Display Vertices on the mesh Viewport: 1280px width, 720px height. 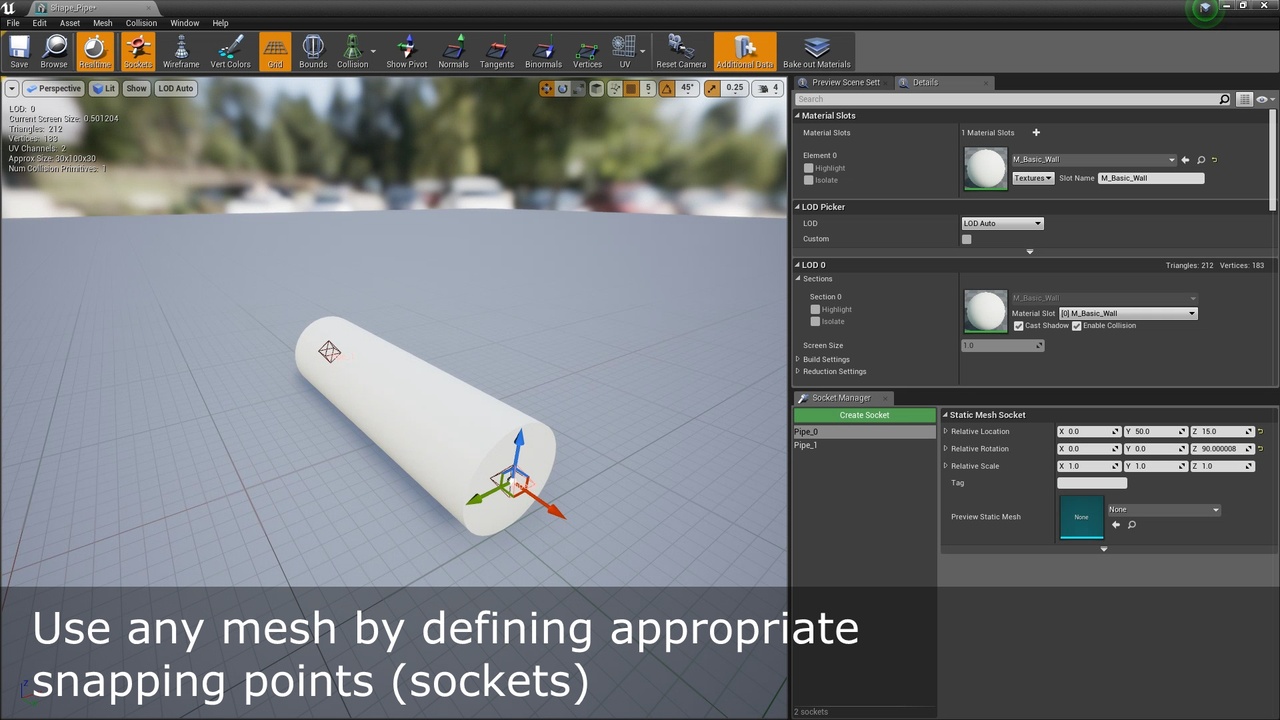(x=587, y=52)
